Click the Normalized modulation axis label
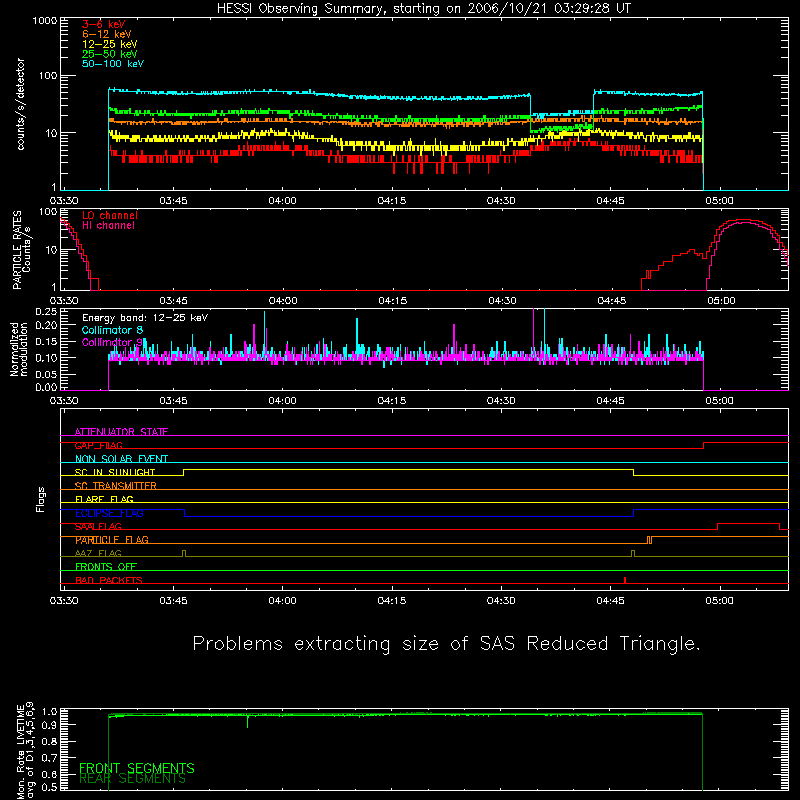 pos(19,349)
